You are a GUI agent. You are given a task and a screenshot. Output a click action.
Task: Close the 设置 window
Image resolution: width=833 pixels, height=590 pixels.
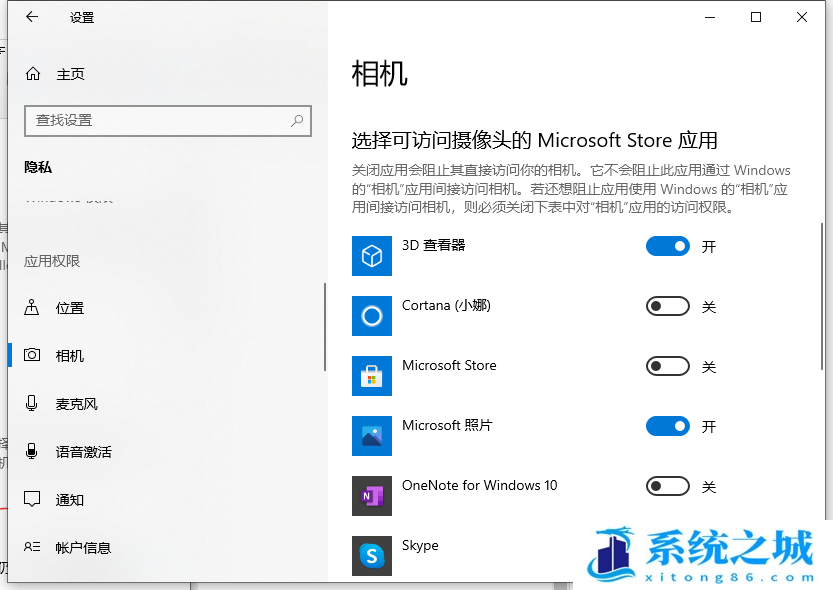(x=802, y=18)
